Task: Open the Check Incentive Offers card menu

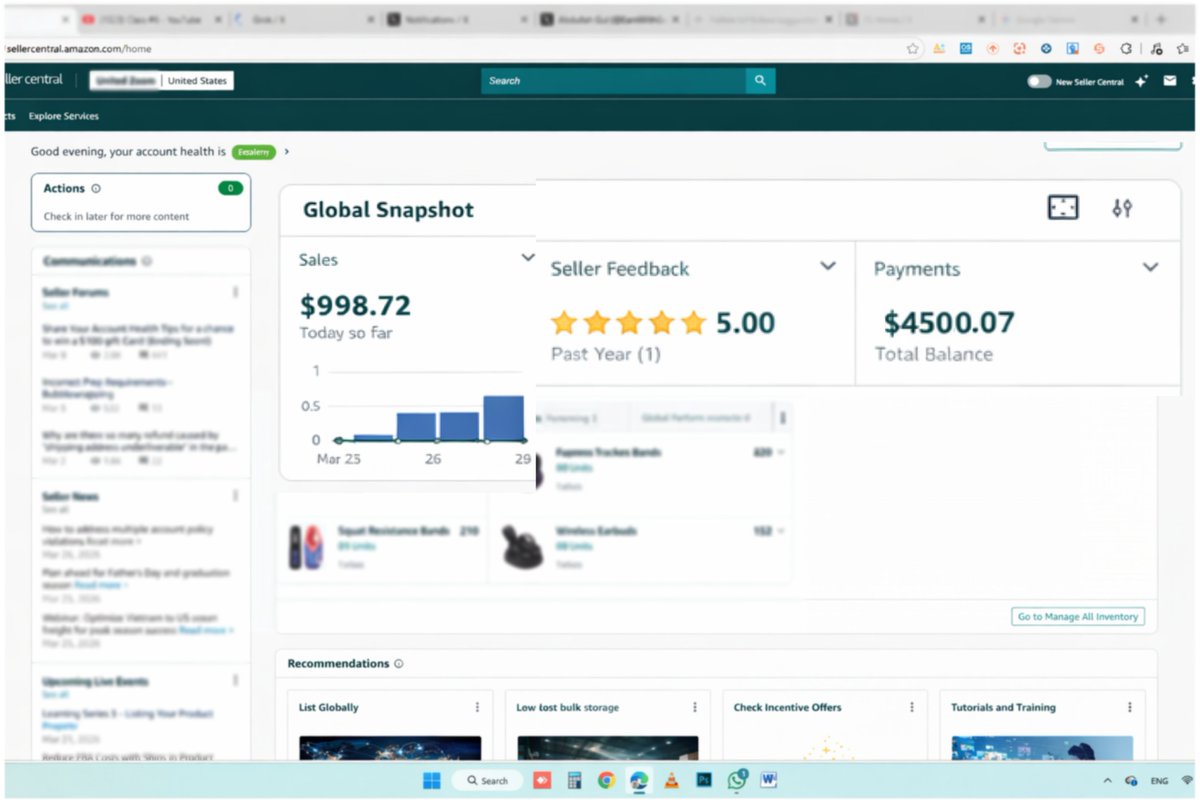Action: point(911,707)
